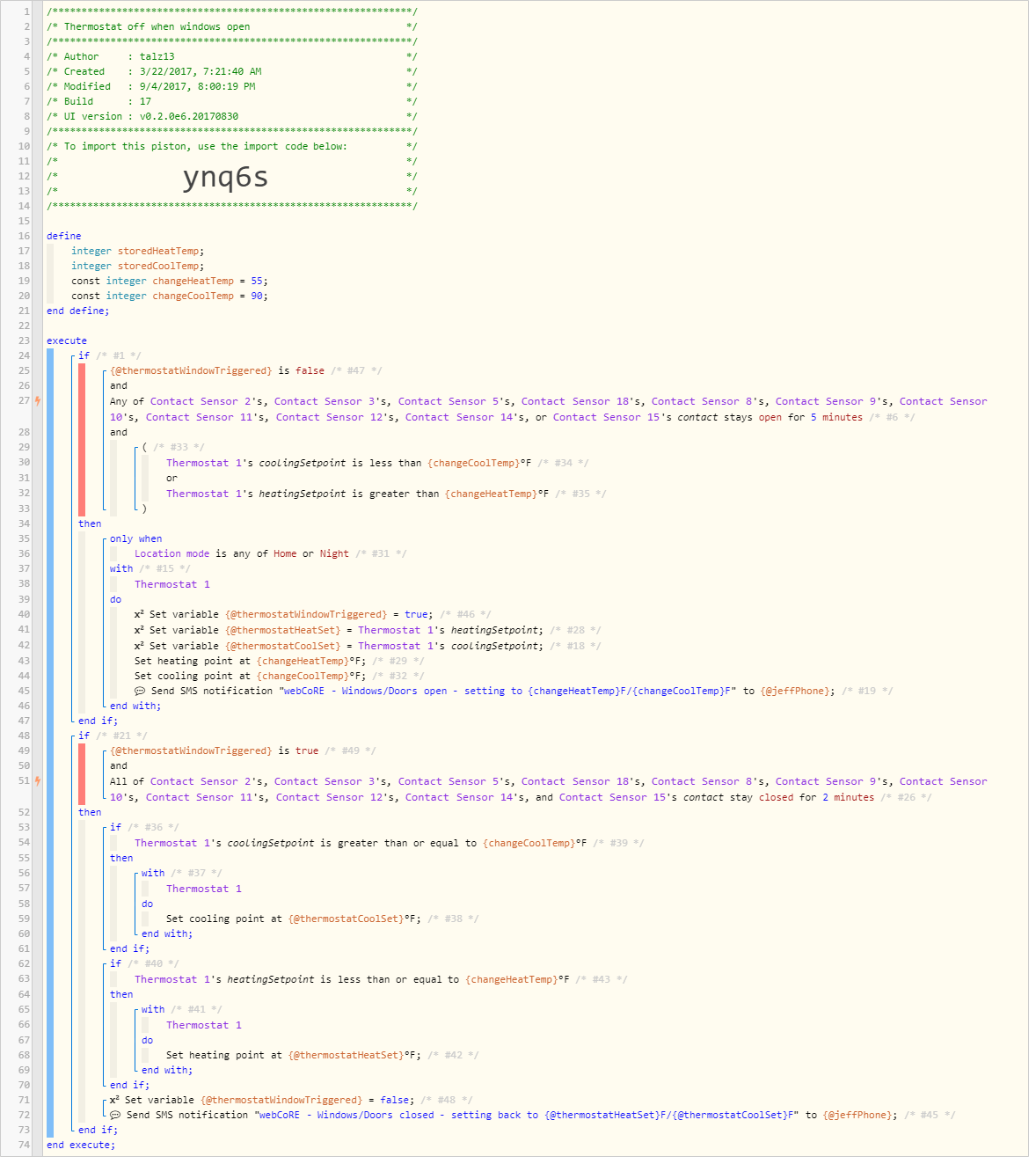Edit the 'All of Contact Sensor' stay closed condition

[549, 789]
